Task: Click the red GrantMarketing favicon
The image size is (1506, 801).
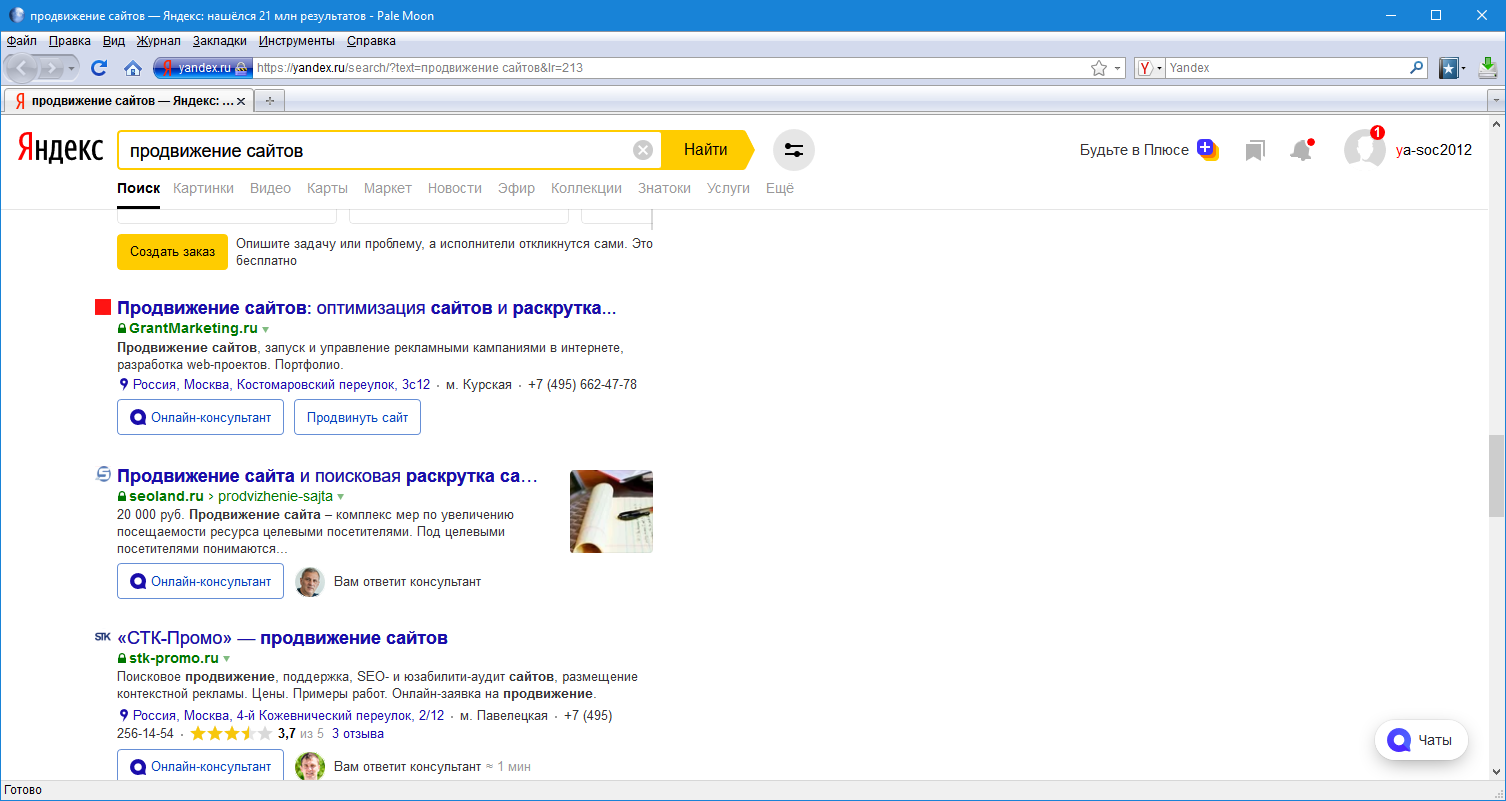Action: click(x=102, y=308)
